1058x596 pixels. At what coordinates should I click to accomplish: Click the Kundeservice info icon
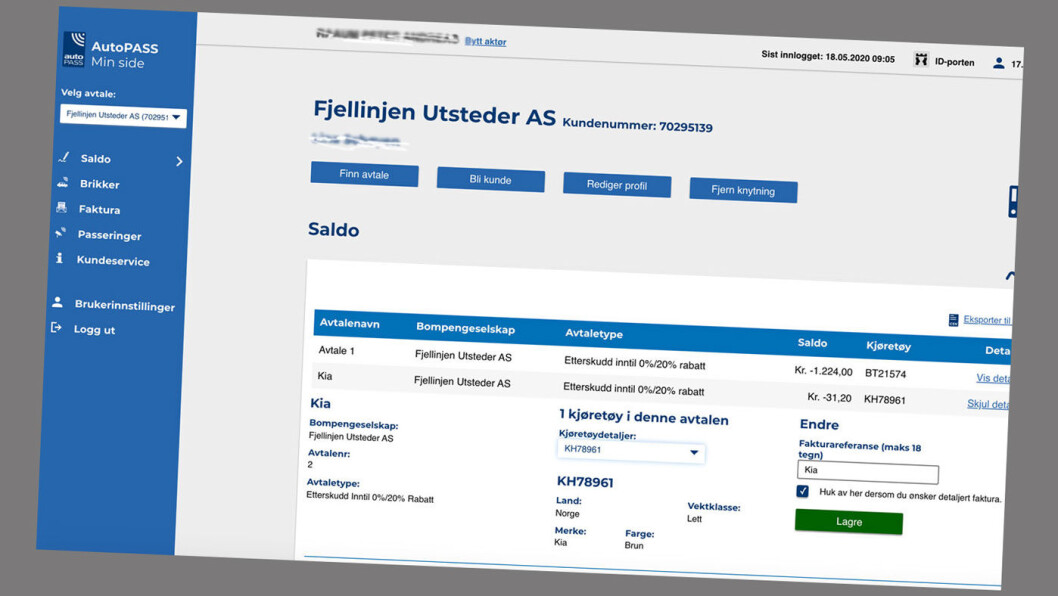pyautogui.click(x=59, y=258)
